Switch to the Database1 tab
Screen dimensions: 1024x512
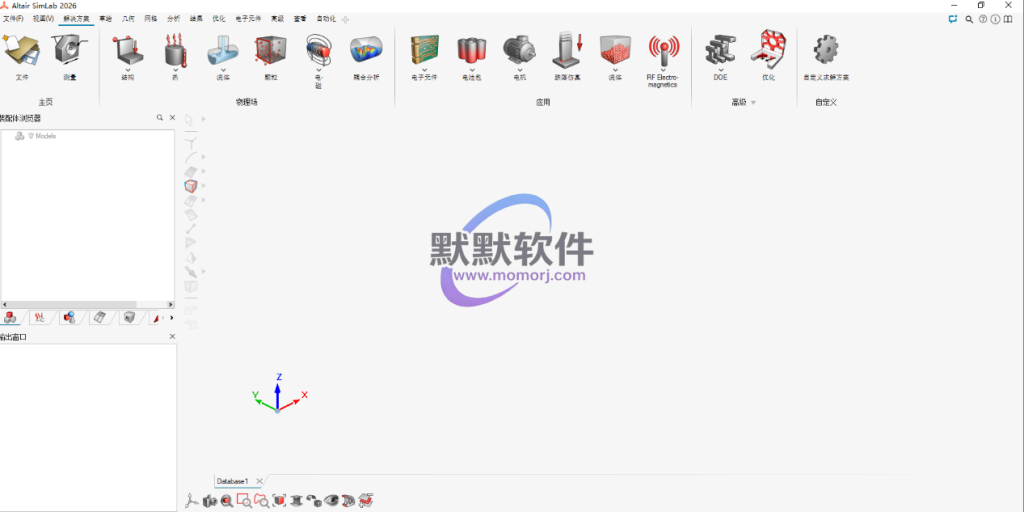pos(232,481)
